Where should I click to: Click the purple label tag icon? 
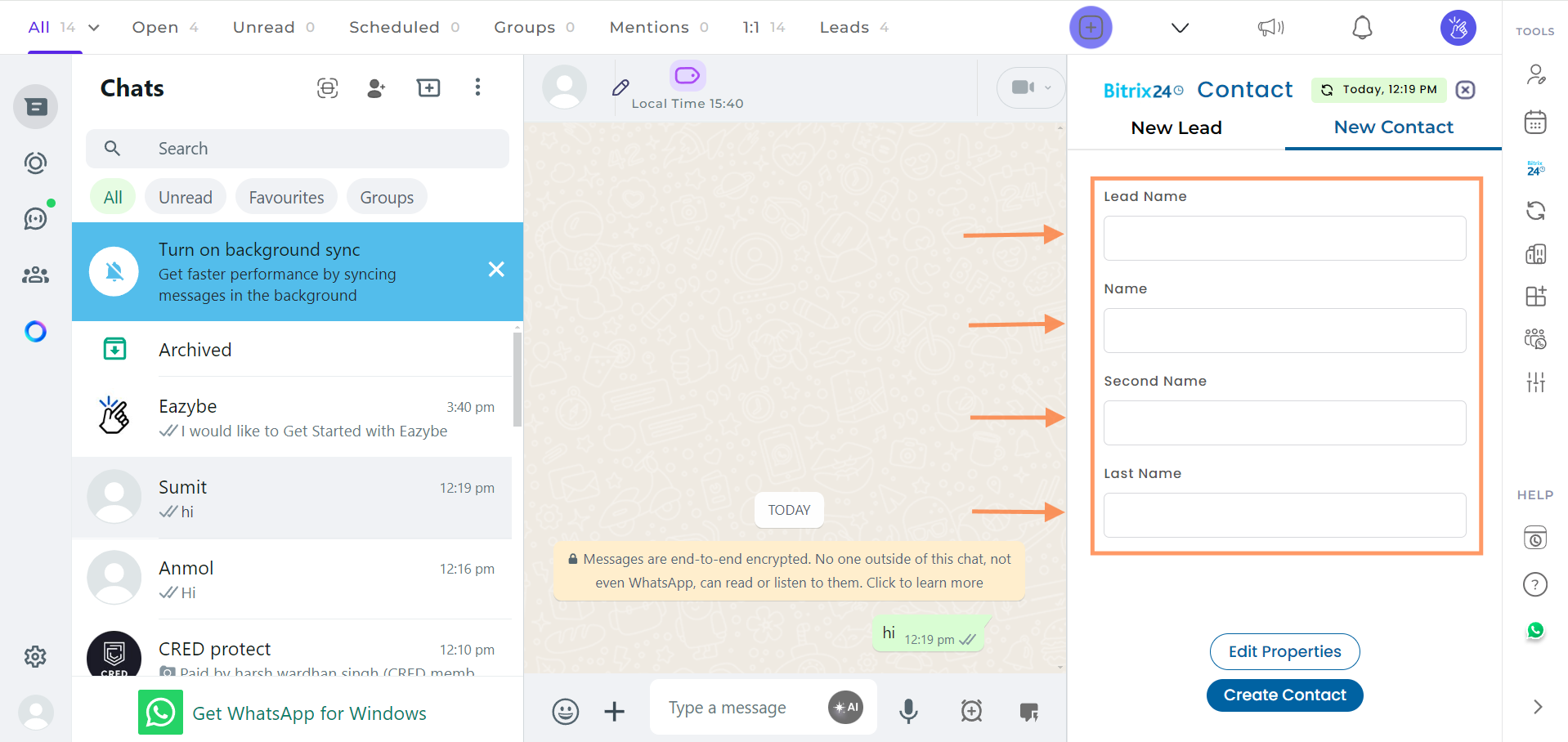(688, 75)
